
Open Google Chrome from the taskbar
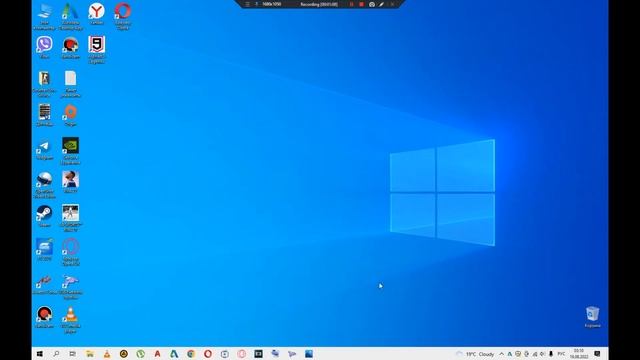[191, 353]
